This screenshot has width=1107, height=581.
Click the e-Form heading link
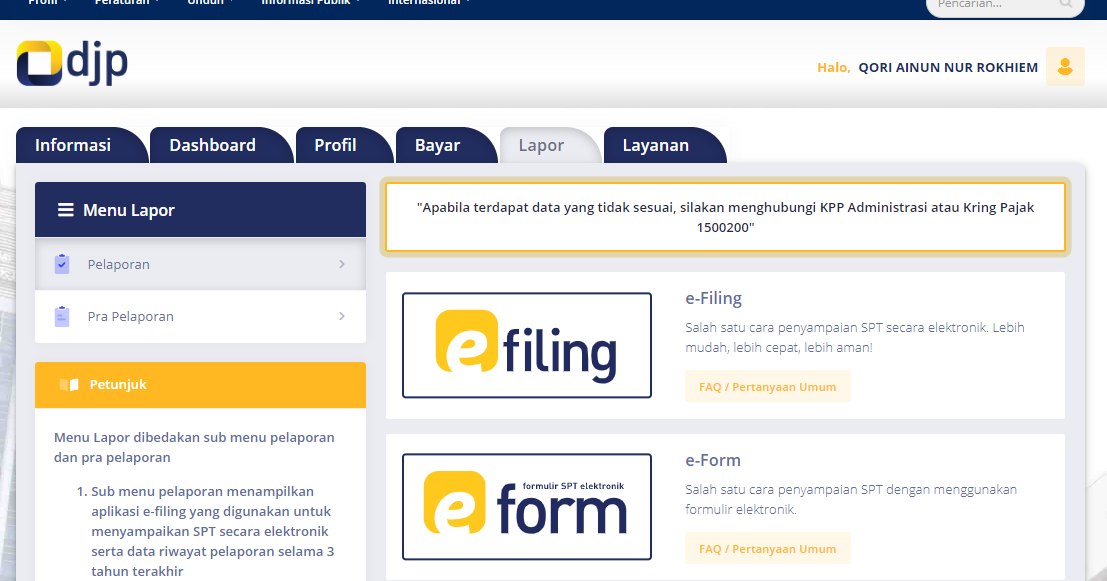click(713, 460)
